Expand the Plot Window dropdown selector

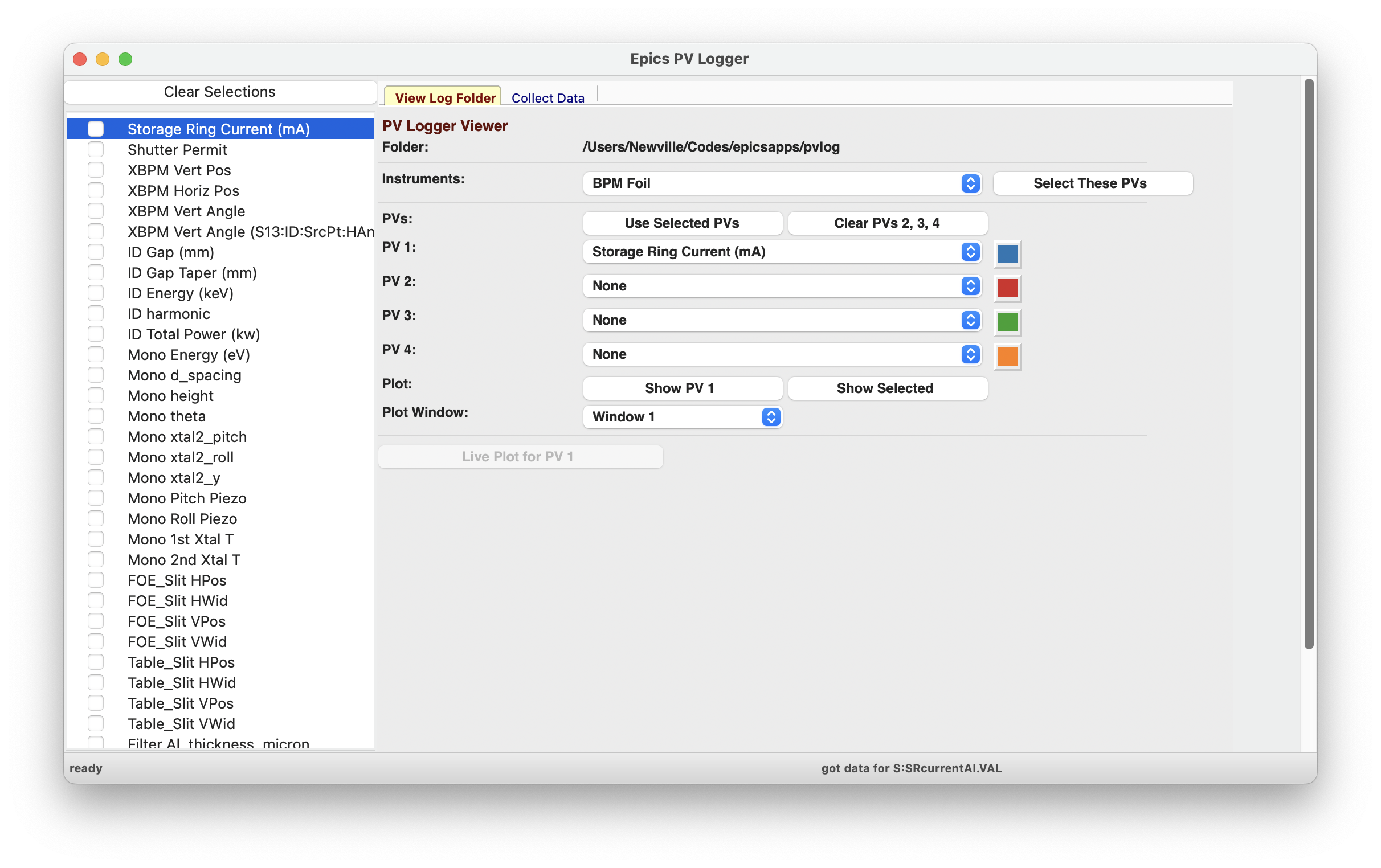(771, 416)
